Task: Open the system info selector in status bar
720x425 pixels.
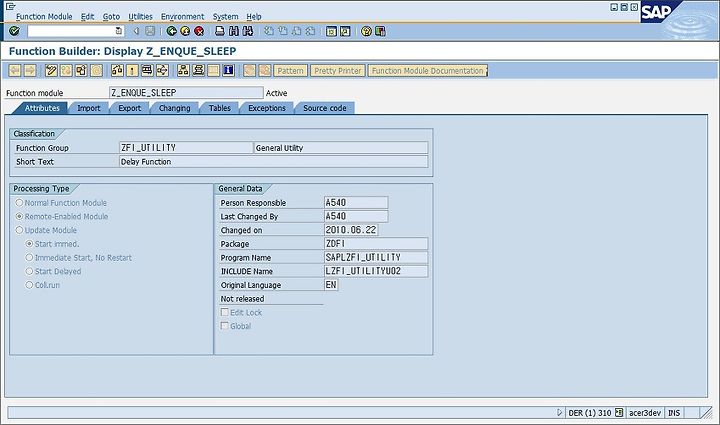Action: pos(619,413)
